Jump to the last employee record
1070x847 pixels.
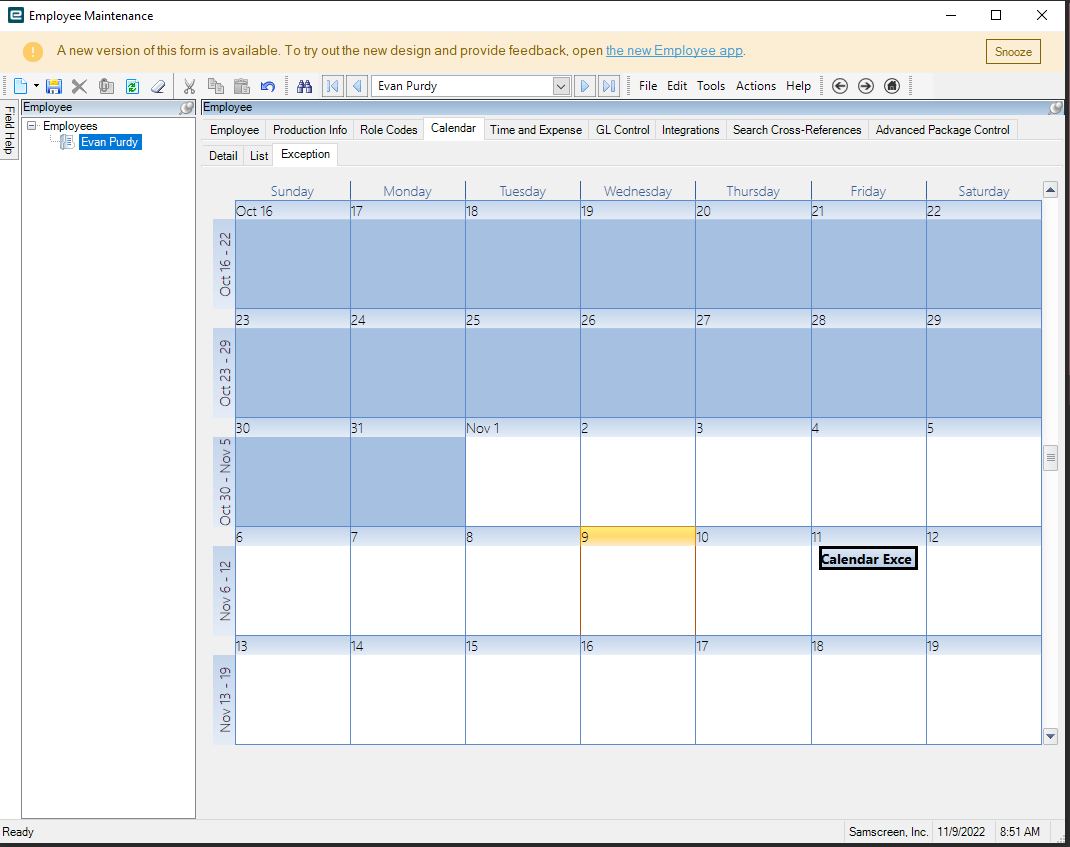609,86
